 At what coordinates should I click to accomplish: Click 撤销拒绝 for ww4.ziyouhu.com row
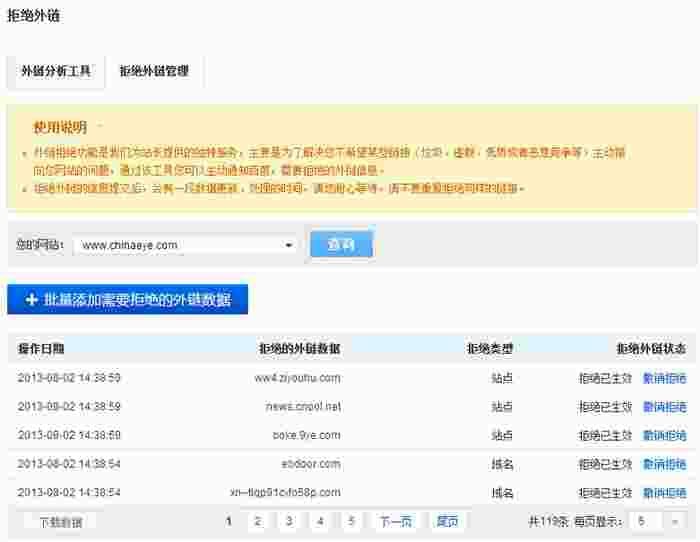(664, 378)
